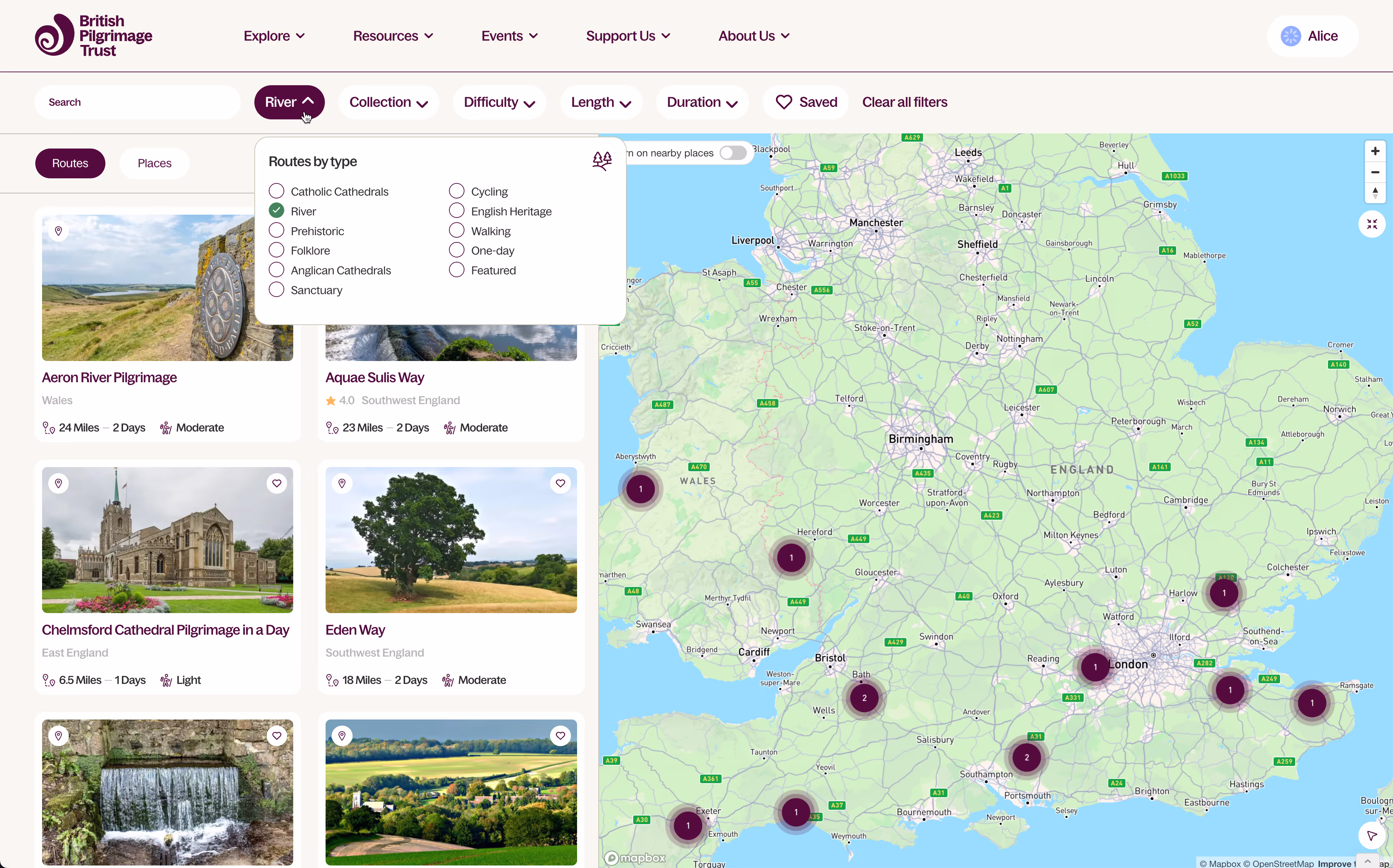Viewport: 1393px width, 868px height.
Task: Collapse the map with the shrink icon
Action: tap(1372, 224)
